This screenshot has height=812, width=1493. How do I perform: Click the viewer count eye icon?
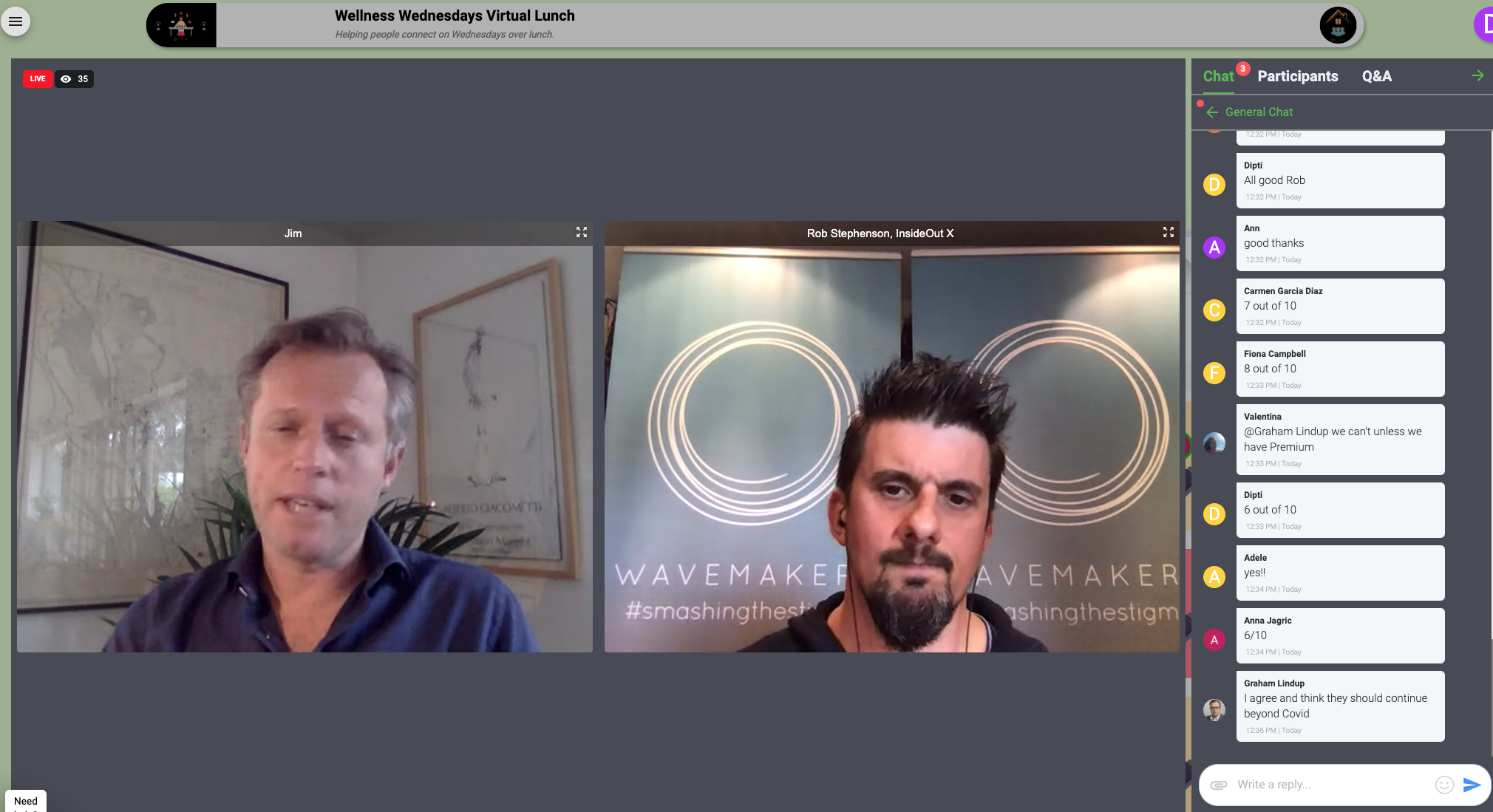66,79
